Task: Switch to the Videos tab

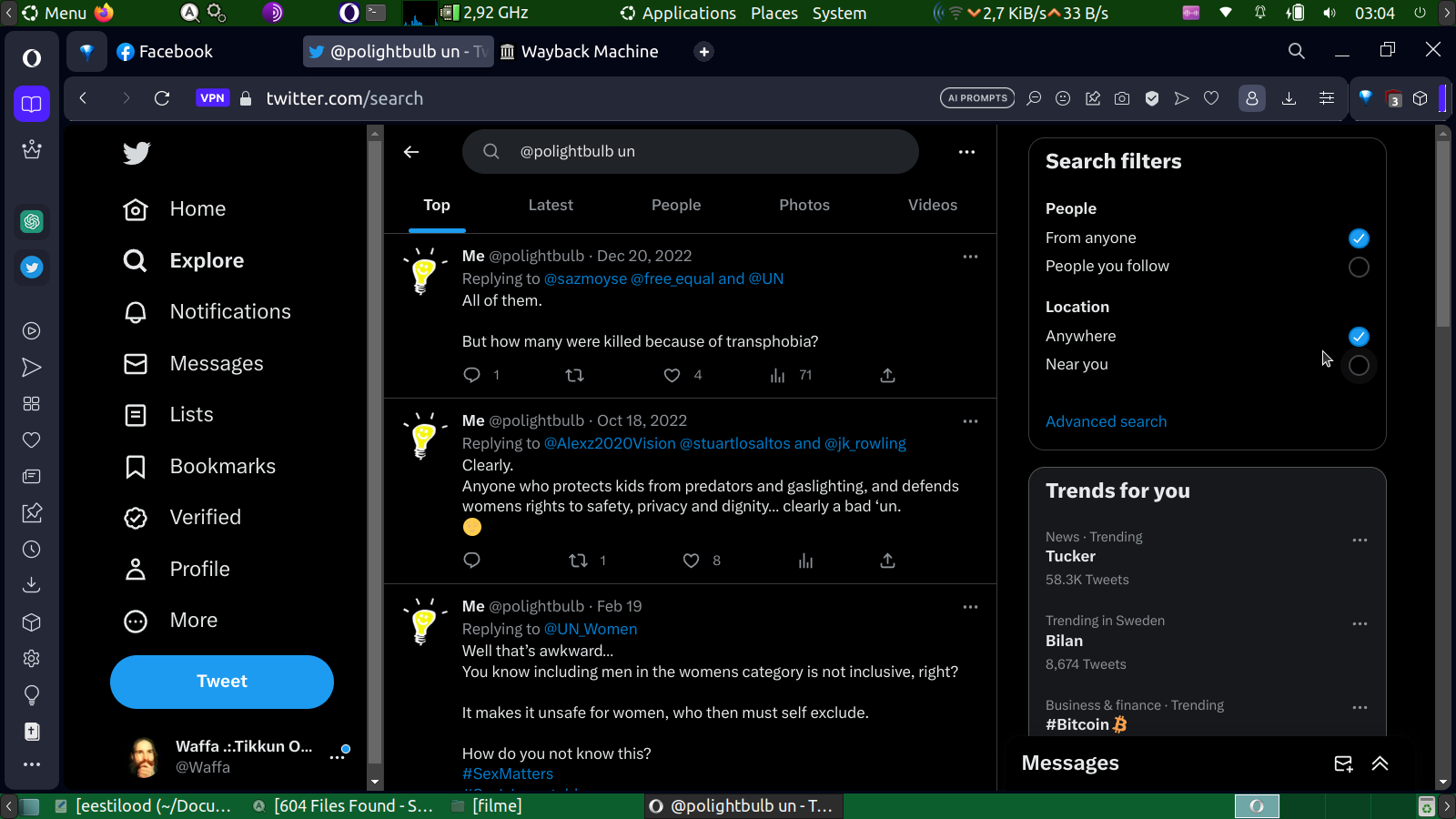Action: click(933, 206)
